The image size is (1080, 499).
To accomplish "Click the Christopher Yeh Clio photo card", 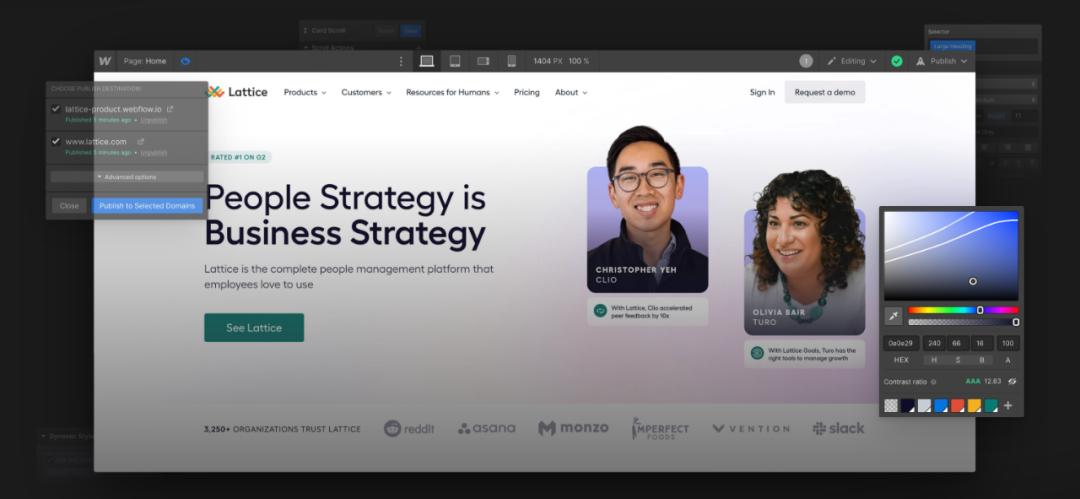I will pyautogui.click(x=647, y=210).
